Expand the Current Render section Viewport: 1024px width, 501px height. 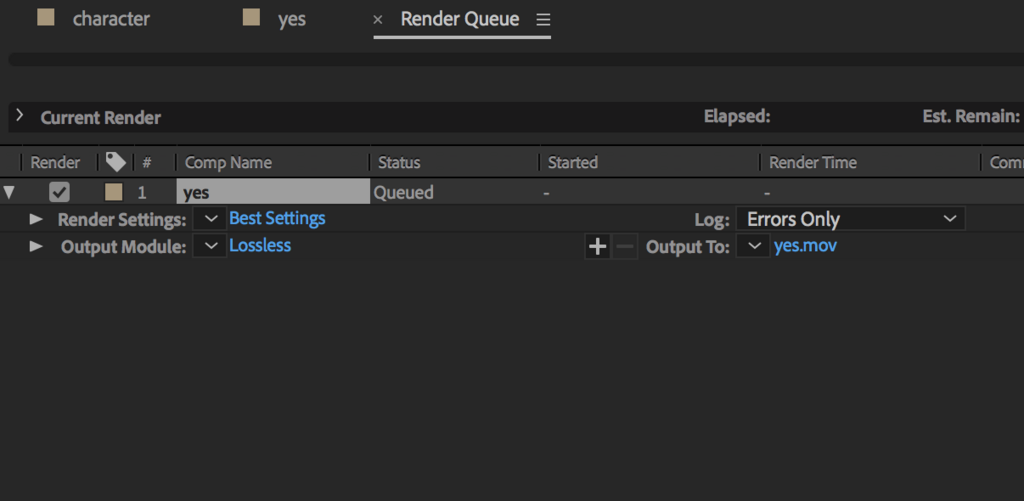pos(20,116)
